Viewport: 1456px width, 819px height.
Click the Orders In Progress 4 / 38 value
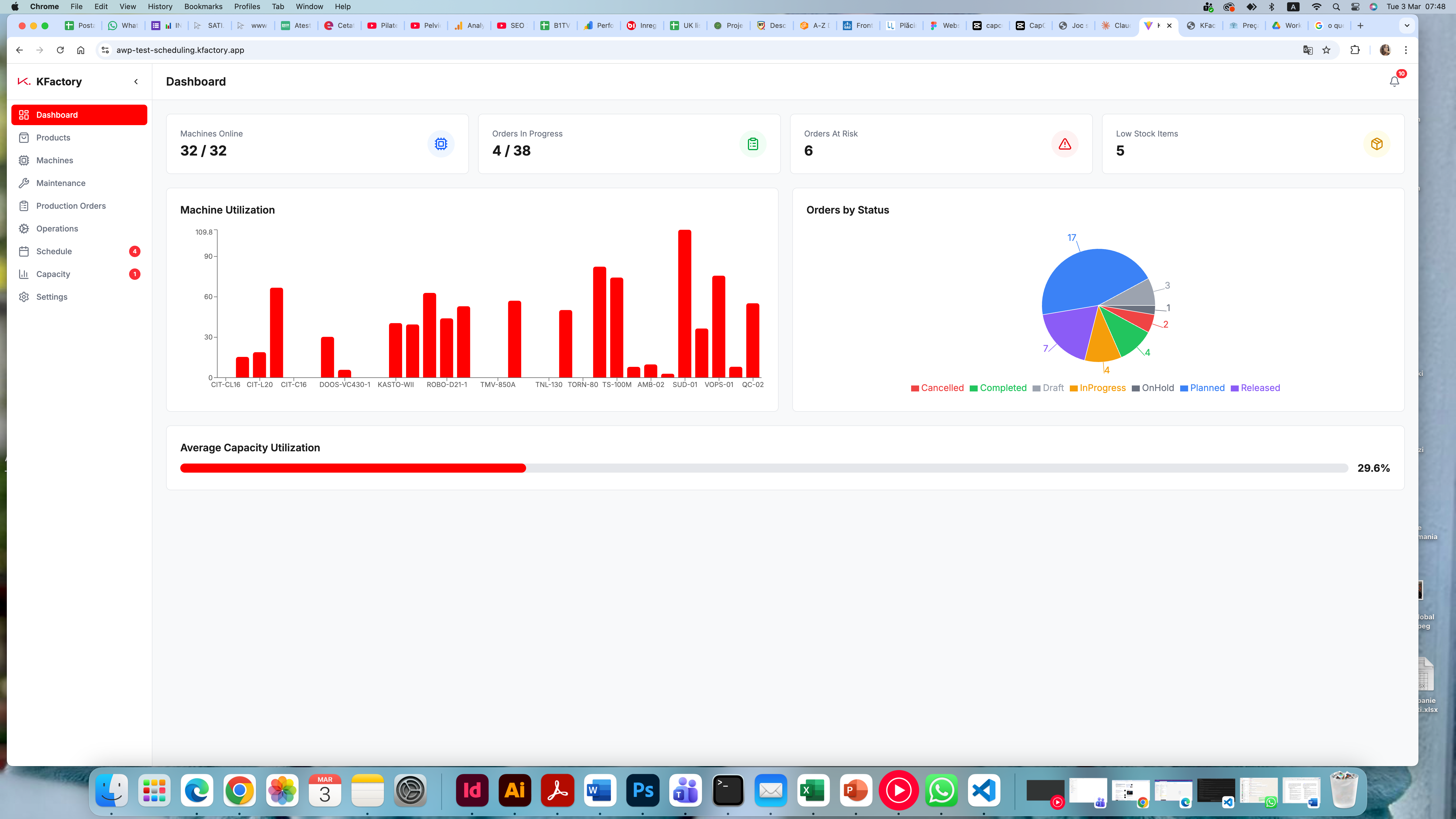[512, 151]
